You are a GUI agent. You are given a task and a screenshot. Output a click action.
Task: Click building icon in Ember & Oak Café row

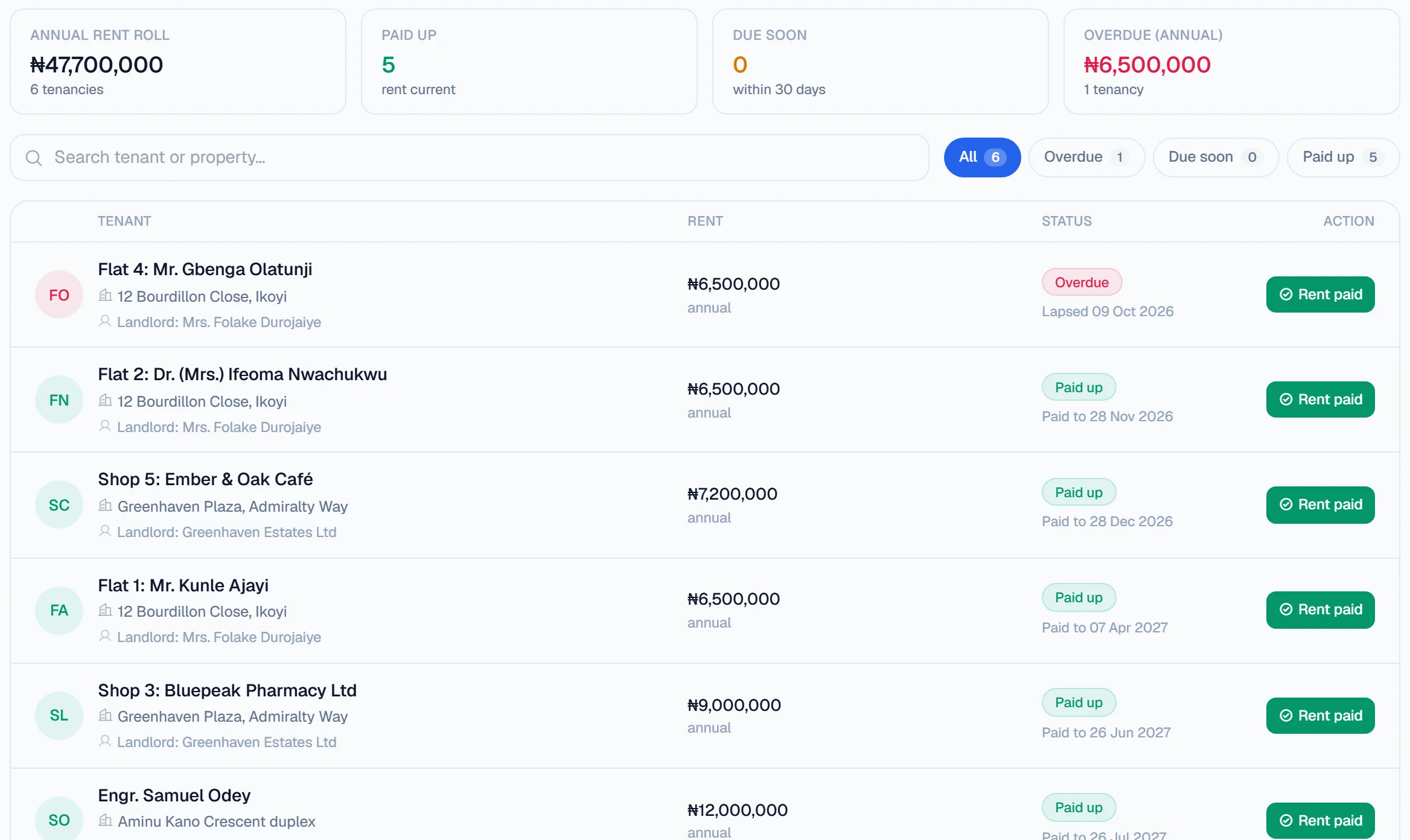coord(105,505)
